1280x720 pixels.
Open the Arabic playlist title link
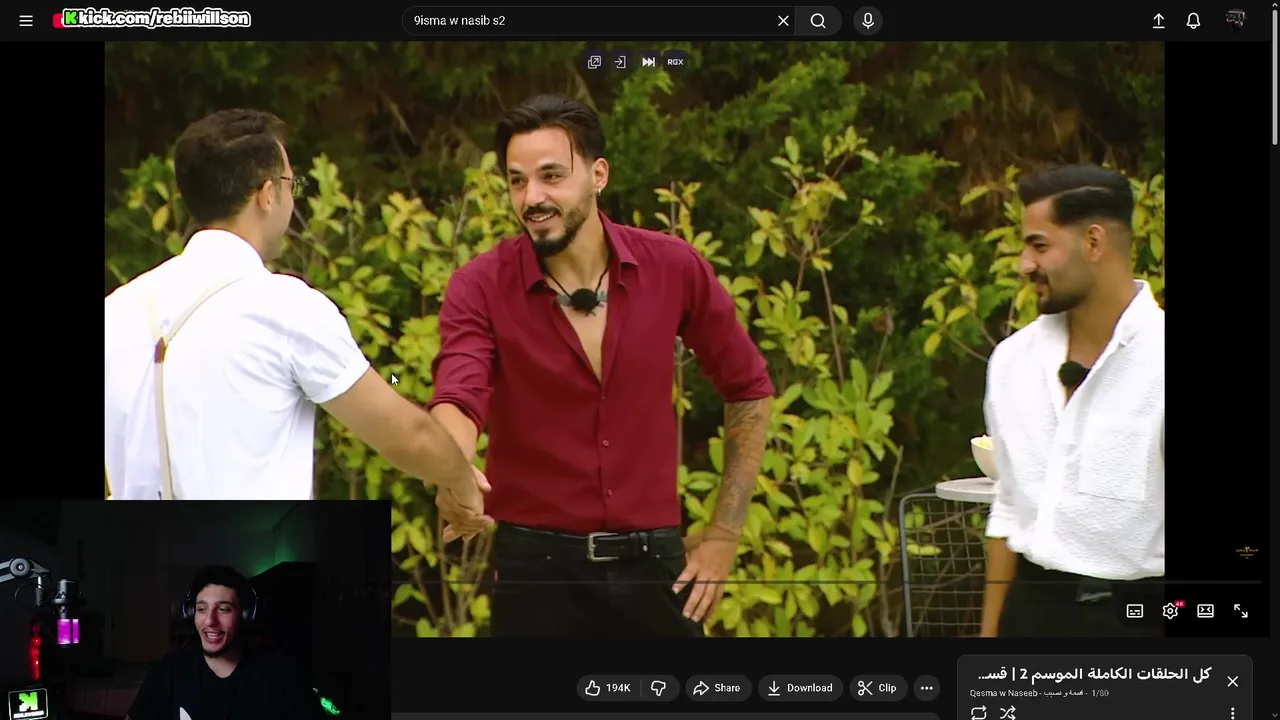coord(1094,675)
